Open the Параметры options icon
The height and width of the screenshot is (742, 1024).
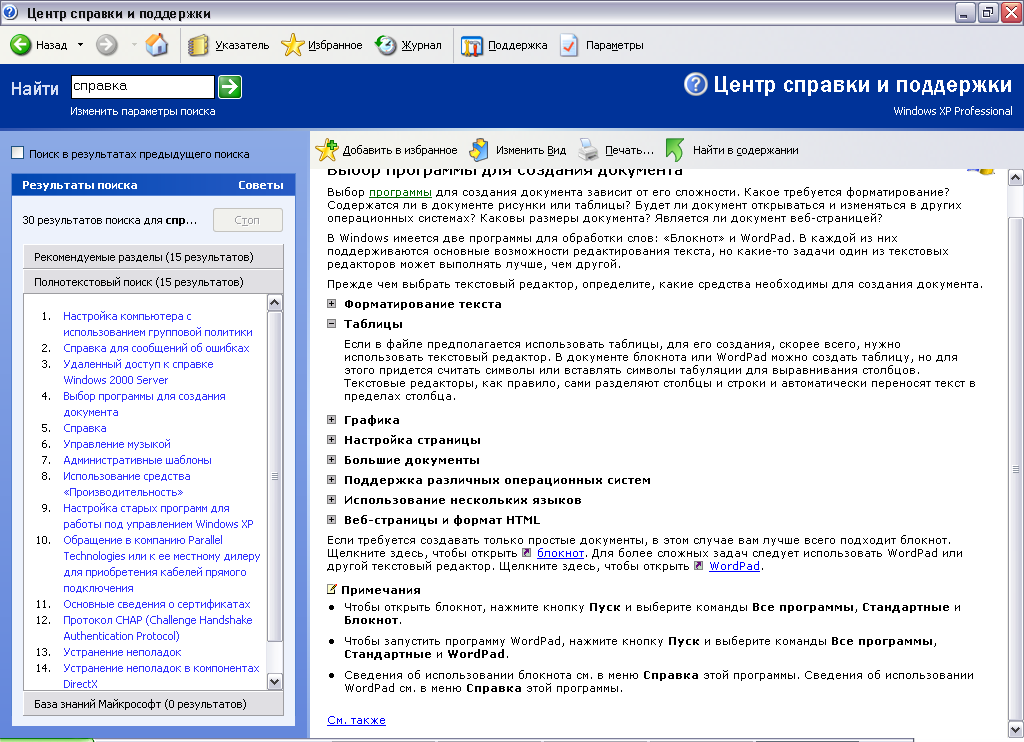coord(569,45)
